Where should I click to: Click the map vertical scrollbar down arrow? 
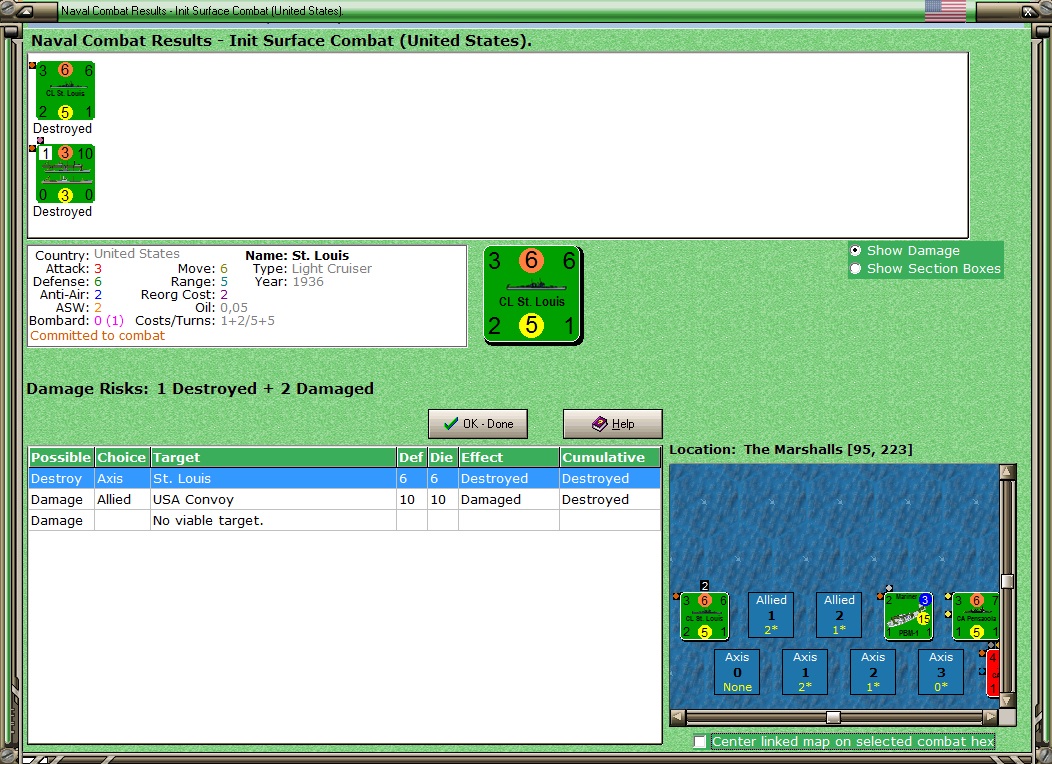(1006, 700)
